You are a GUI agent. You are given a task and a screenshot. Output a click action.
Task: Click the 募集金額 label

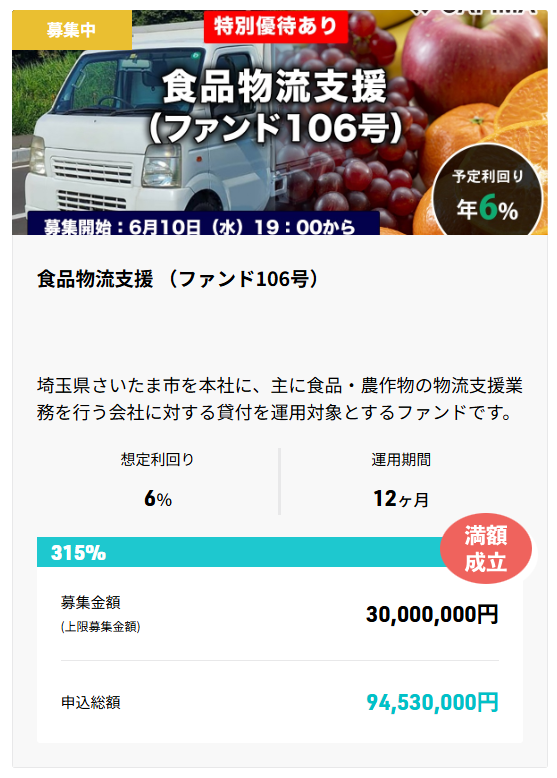click(91, 602)
